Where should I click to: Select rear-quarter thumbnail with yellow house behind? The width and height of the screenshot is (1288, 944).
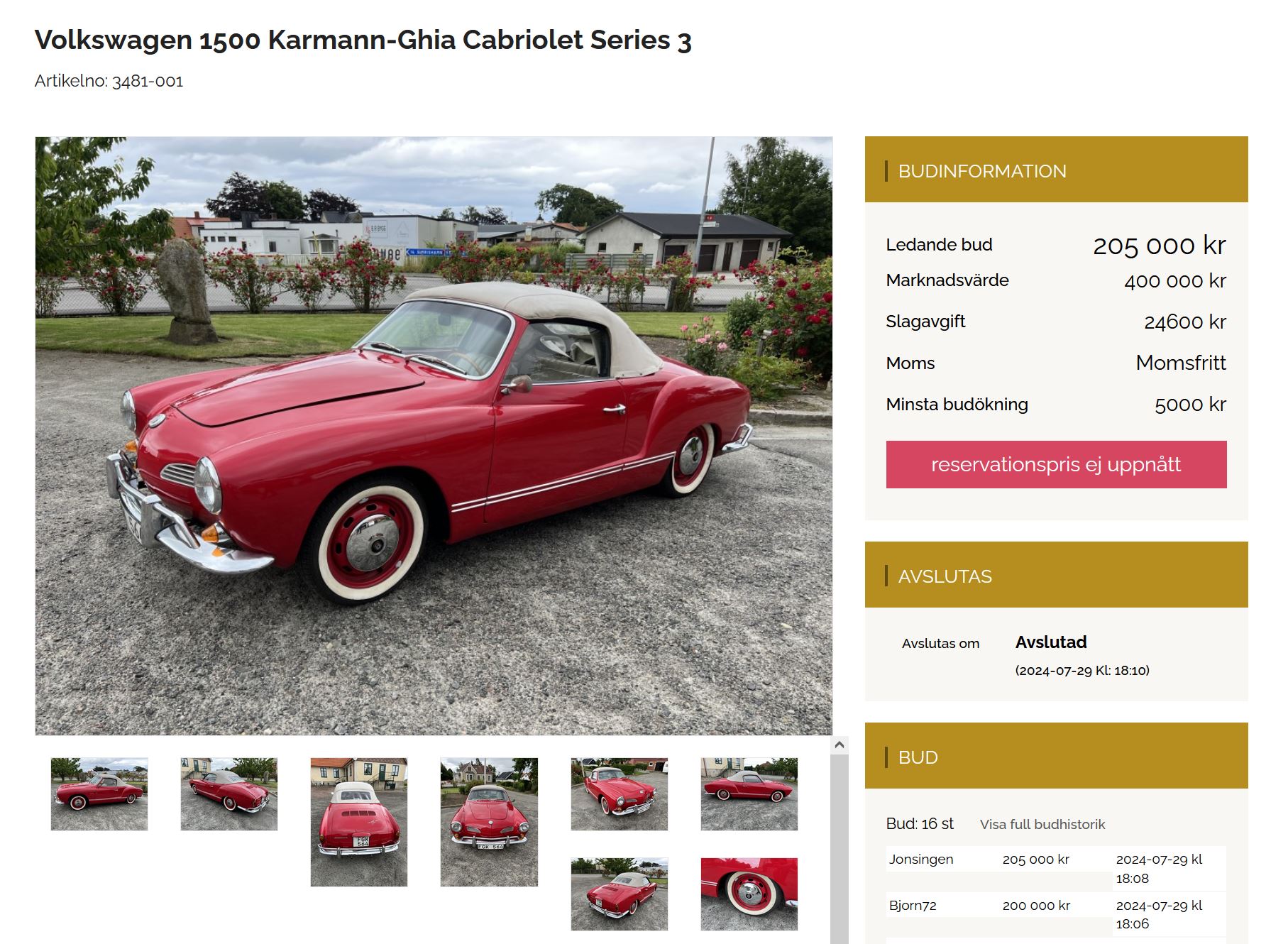point(229,794)
